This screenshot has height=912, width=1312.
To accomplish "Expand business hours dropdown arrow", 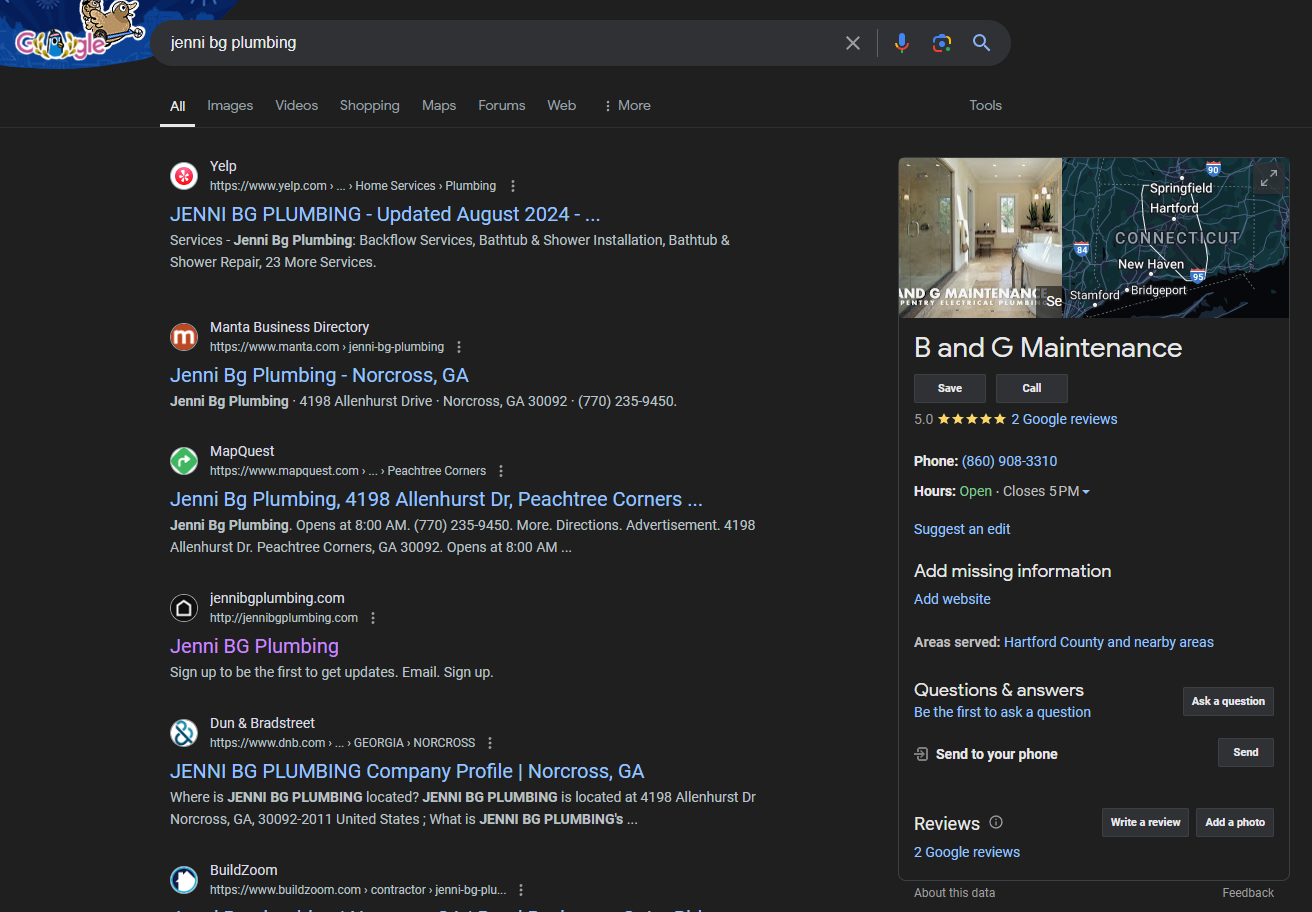I will coord(1086,492).
